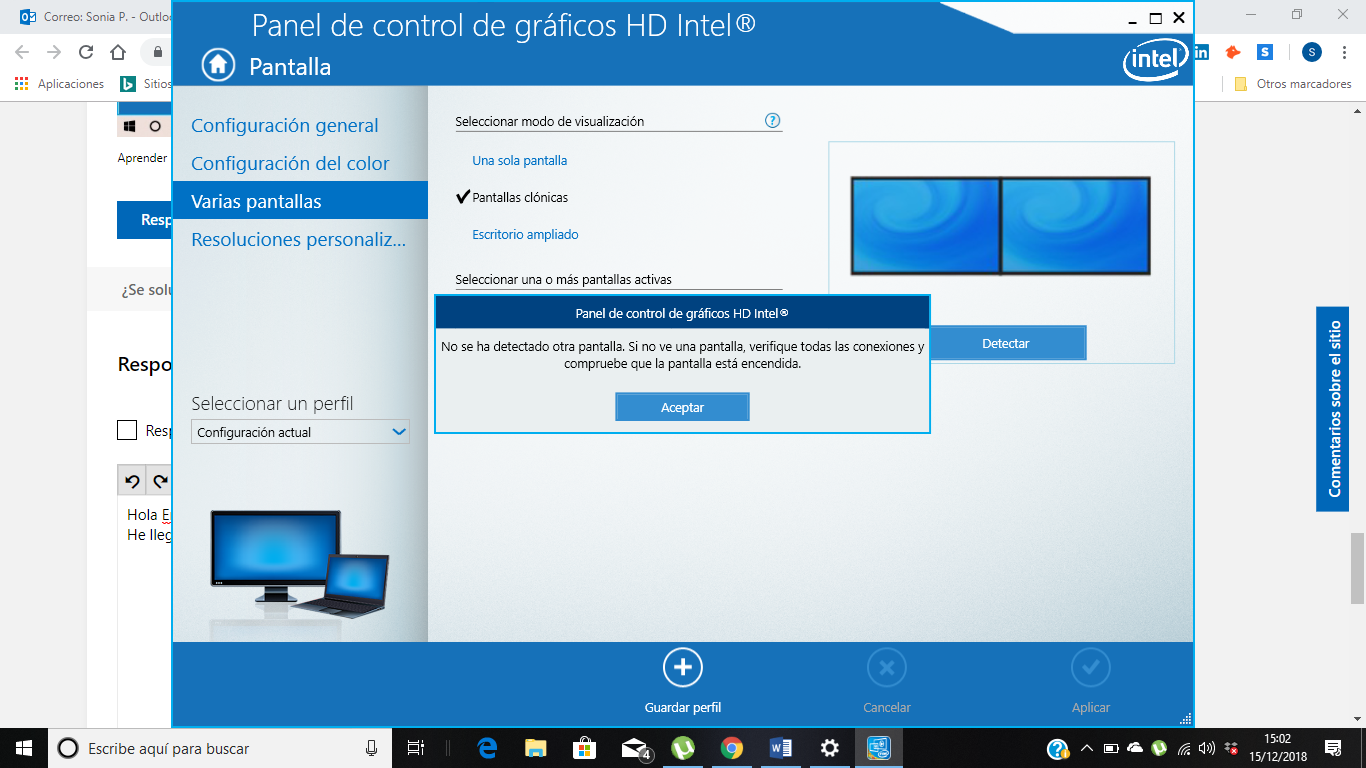
Task: Click the volume speaker tray icon
Action: 1207,748
